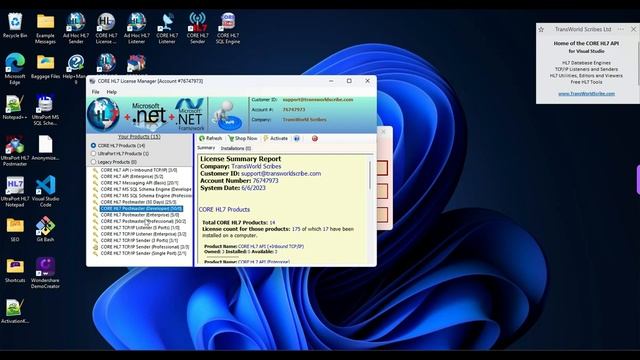The image size is (640, 360).
Task: Click the Refresh toolbar button
Action: coord(211,138)
